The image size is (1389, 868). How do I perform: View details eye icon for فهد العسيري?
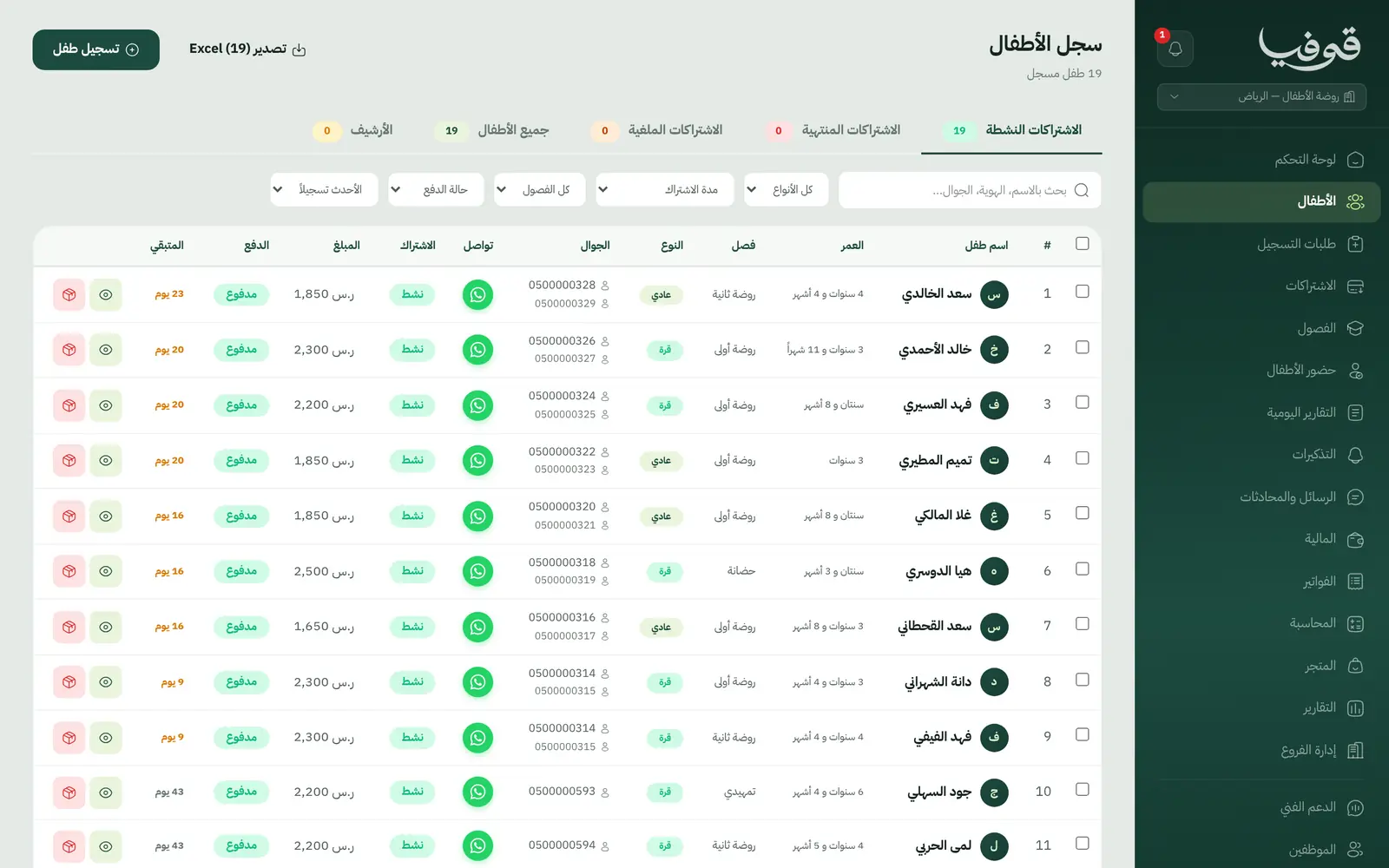[106, 405]
